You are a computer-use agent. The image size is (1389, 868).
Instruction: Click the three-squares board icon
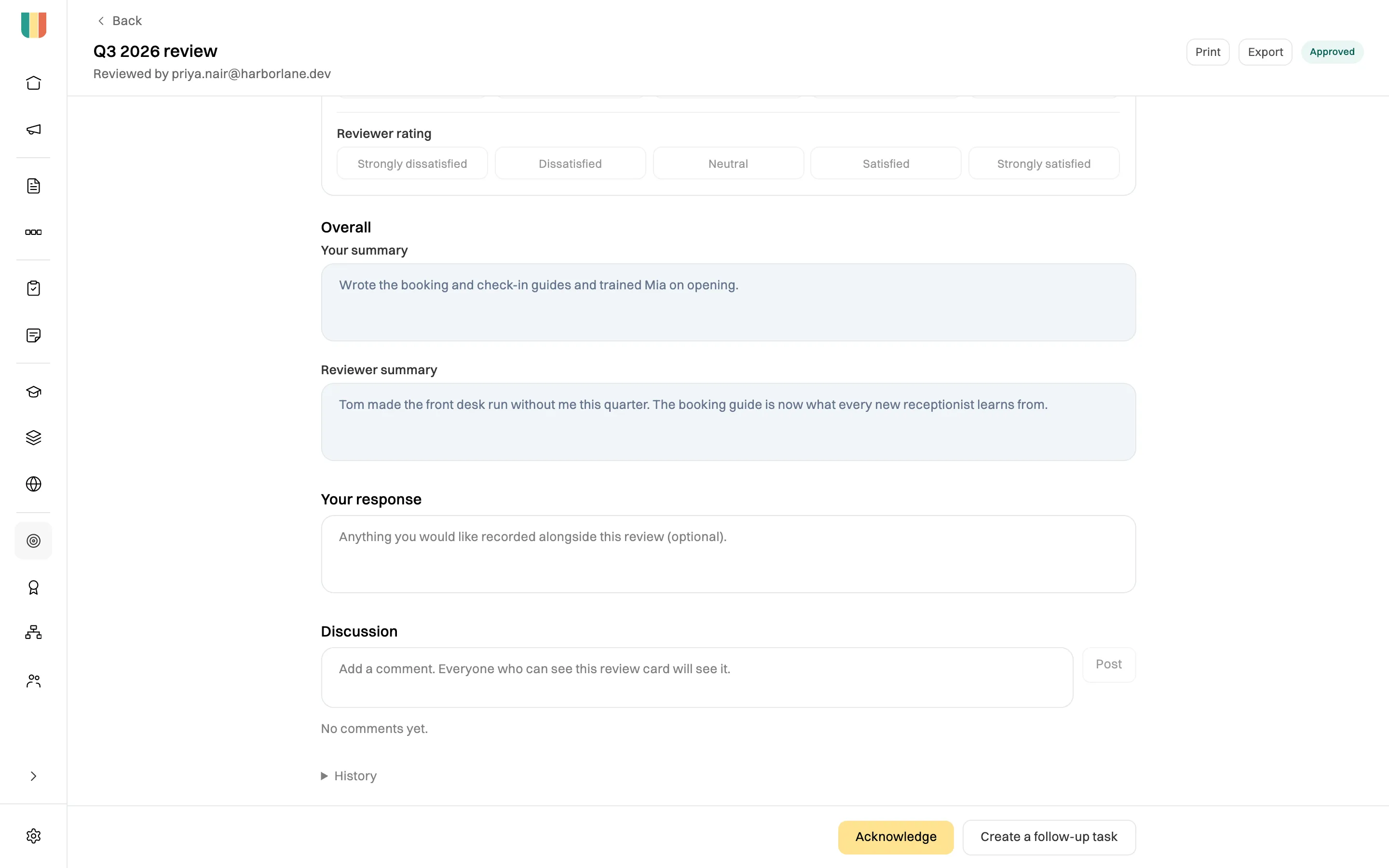point(33,232)
